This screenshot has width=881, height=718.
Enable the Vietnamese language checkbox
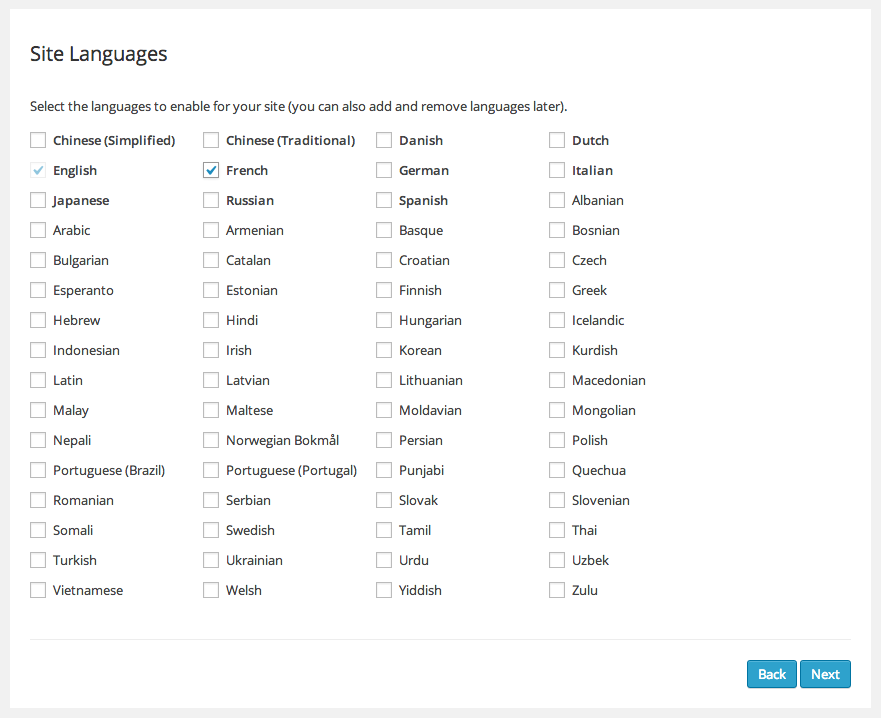[38, 591]
